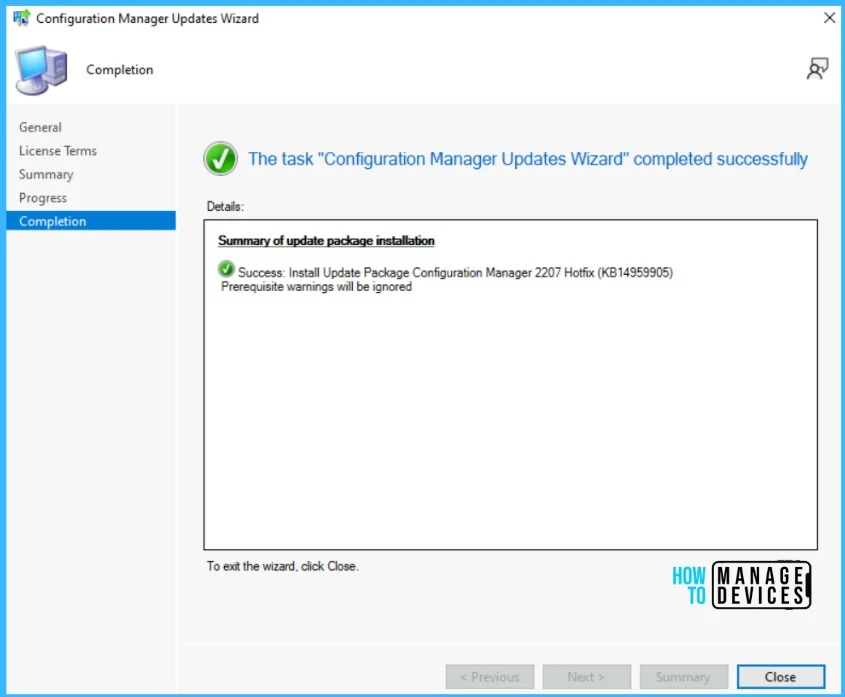Click the computer Completion header icon
This screenshot has width=845, height=697.
[x=41, y=70]
